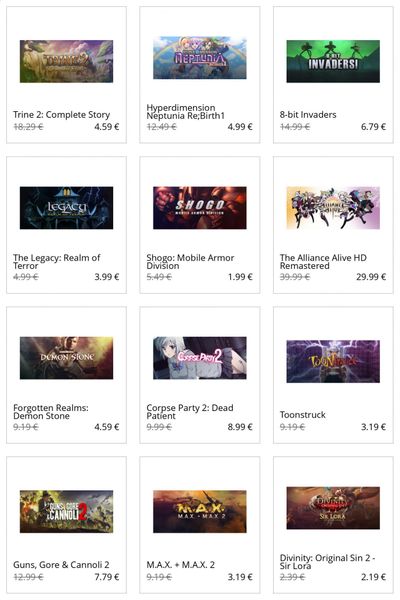Open the Toonstruck game artwork
Screen dimensions: 400x600
[x=333, y=361]
